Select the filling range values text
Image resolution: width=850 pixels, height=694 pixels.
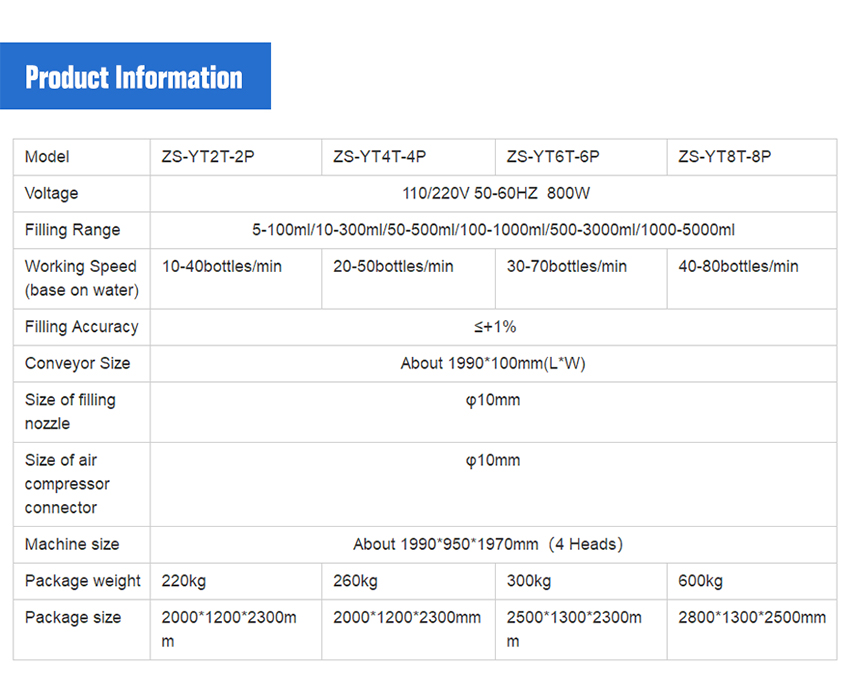point(493,230)
